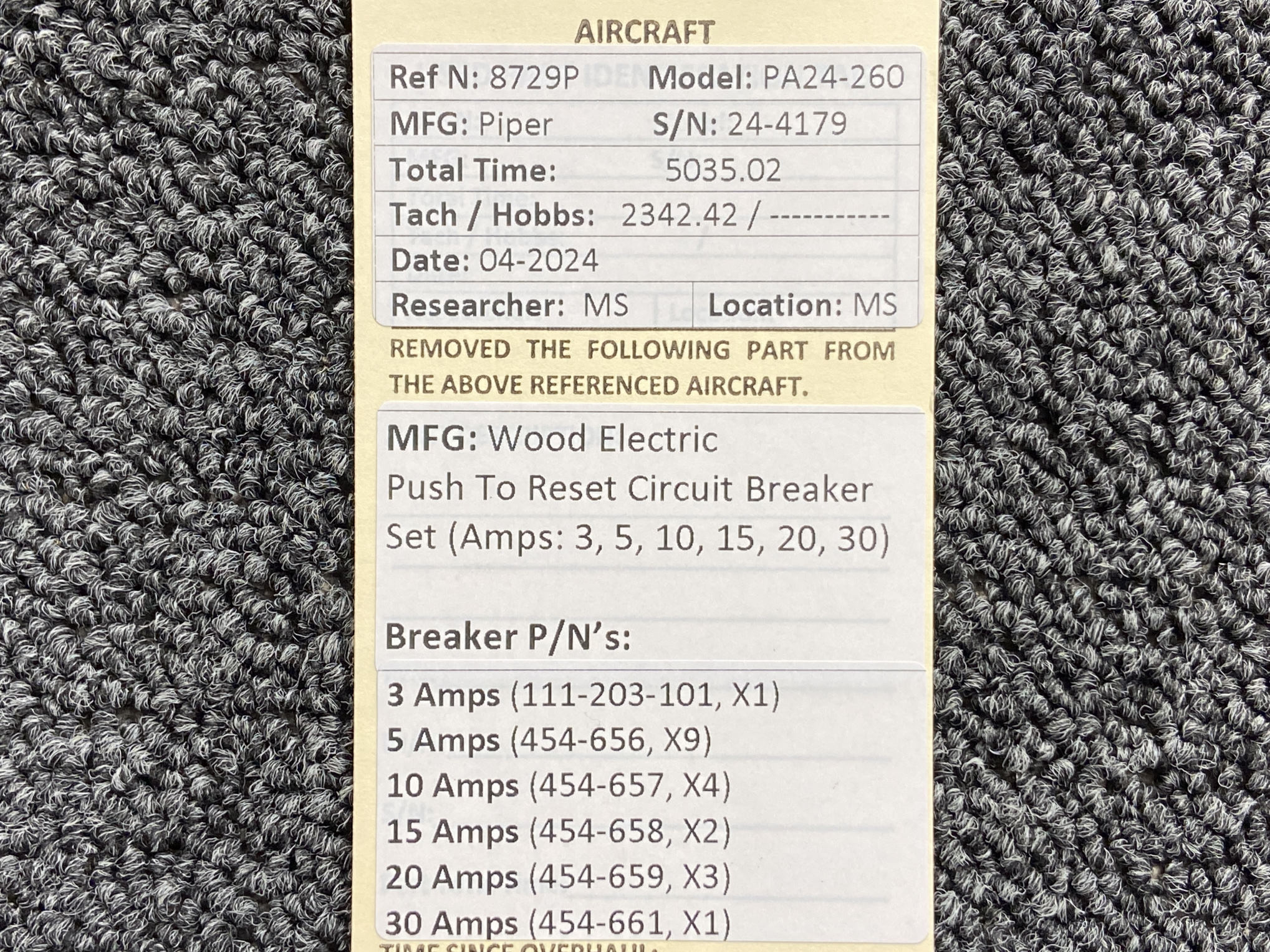Viewport: 1270px width, 952px height.
Task: Click the 5 Amps 454-656 line
Action: pos(549,740)
